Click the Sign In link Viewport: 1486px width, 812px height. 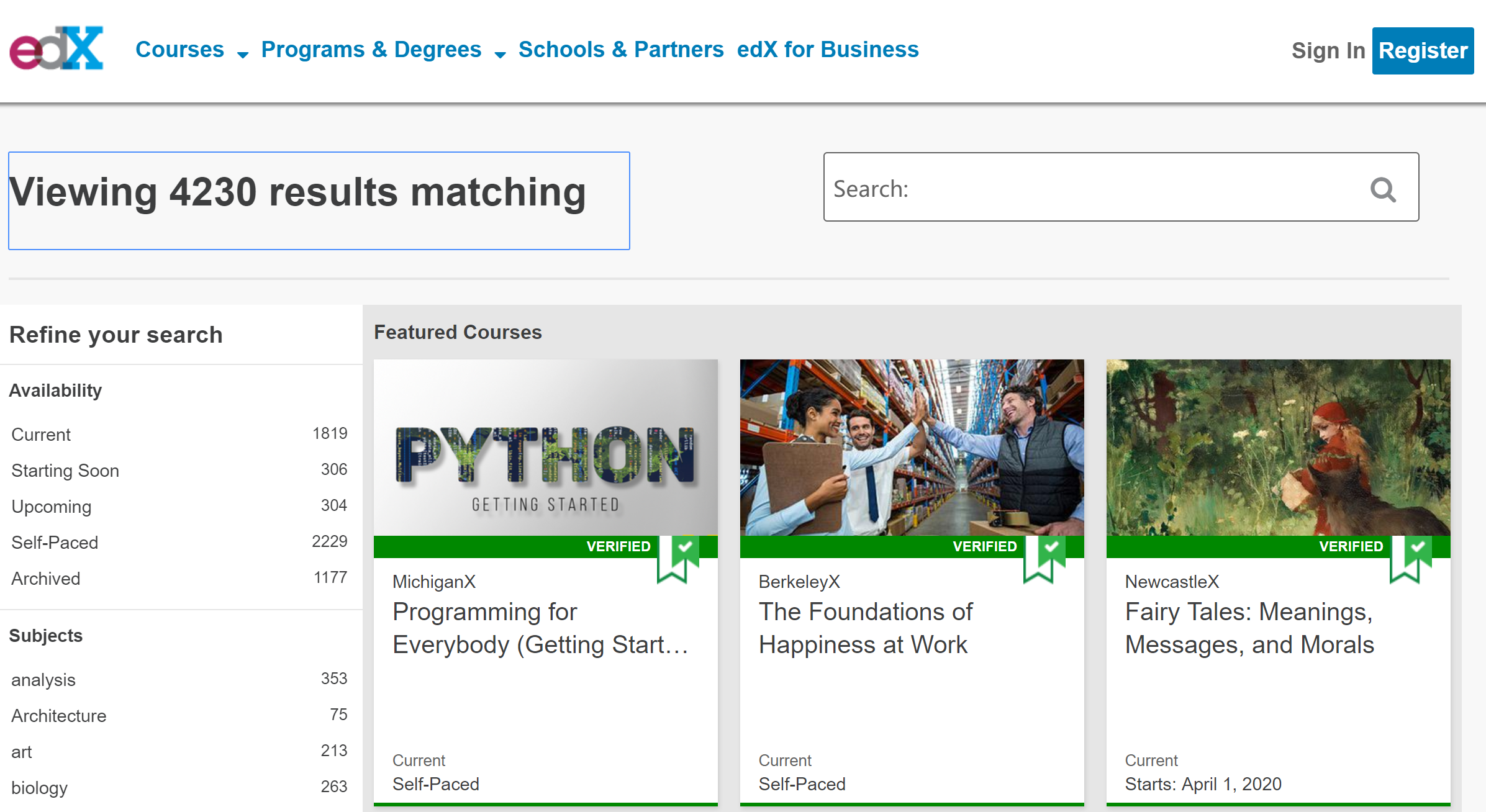pyautogui.click(x=1328, y=51)
